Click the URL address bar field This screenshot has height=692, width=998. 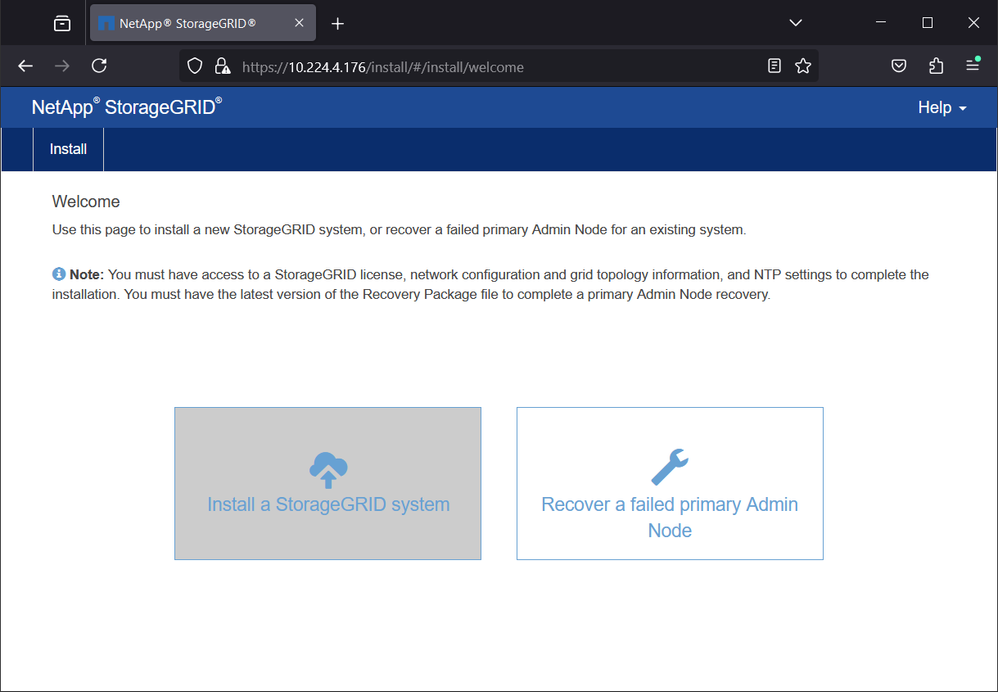[x=500, y=66]
